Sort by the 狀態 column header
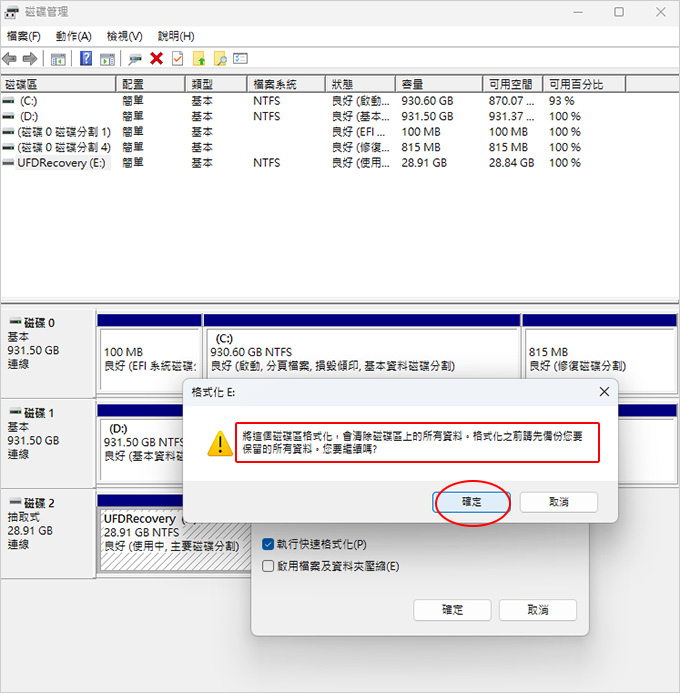Image resolution: width=680 pixels, height=693 pixels. [360, 84]
